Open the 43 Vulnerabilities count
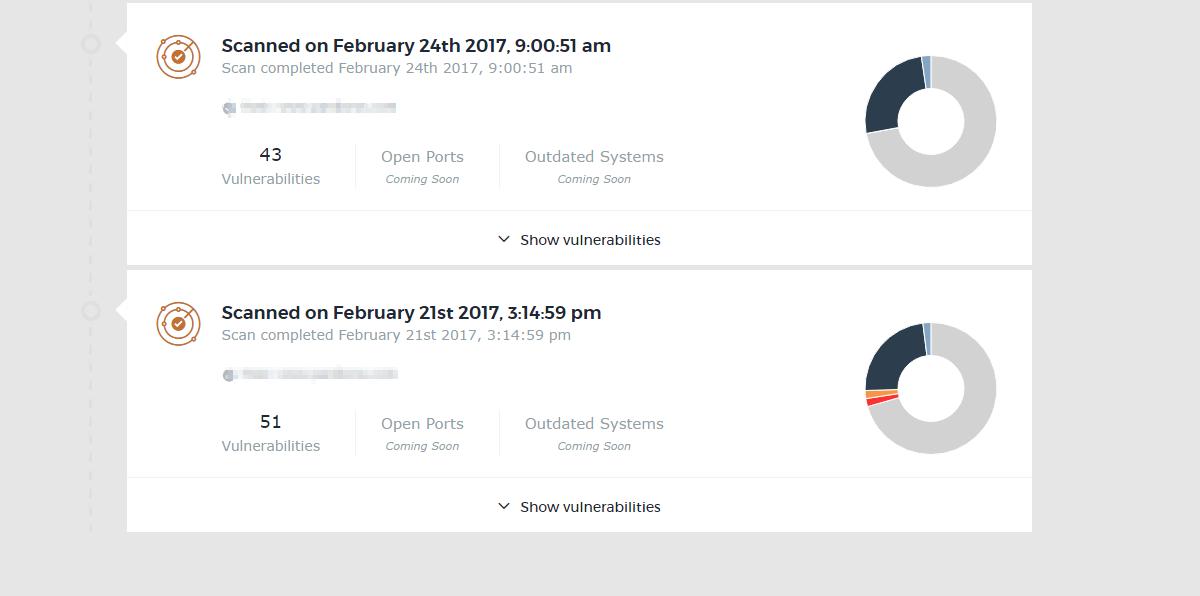Viewport: 1200px width, 596px height. click(271, 166)
